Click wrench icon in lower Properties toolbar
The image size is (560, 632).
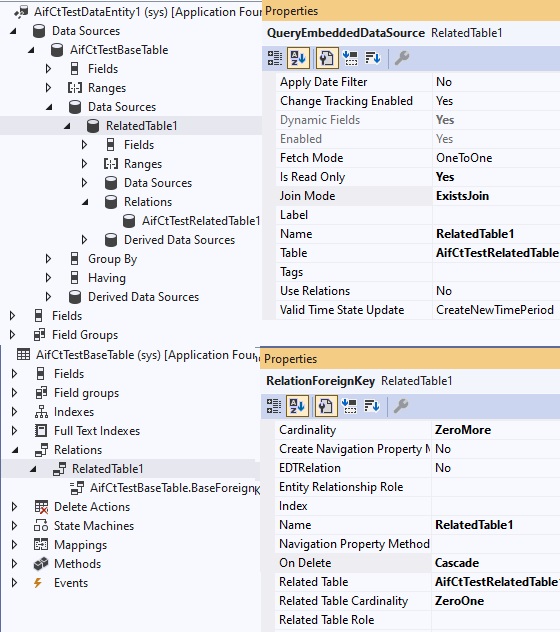coord(401,406)
